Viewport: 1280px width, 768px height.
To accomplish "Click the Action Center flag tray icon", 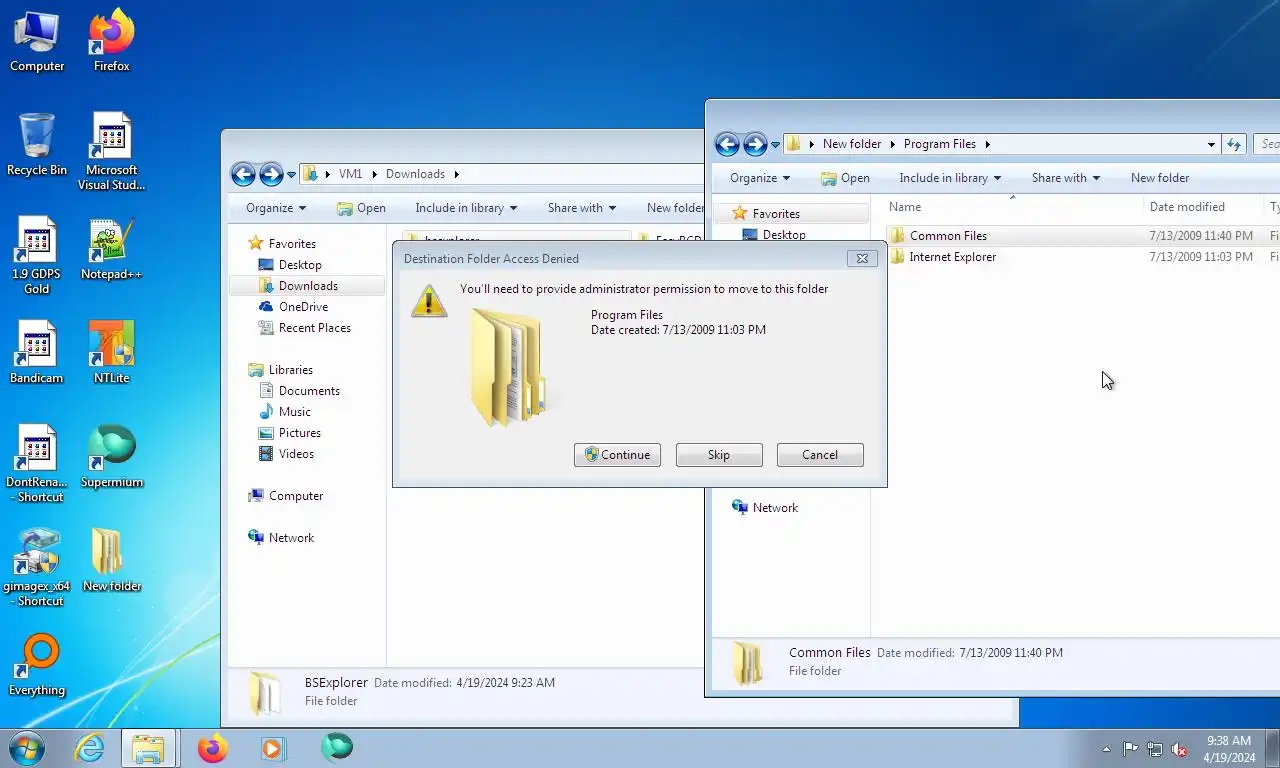I will coord(1131,749).
